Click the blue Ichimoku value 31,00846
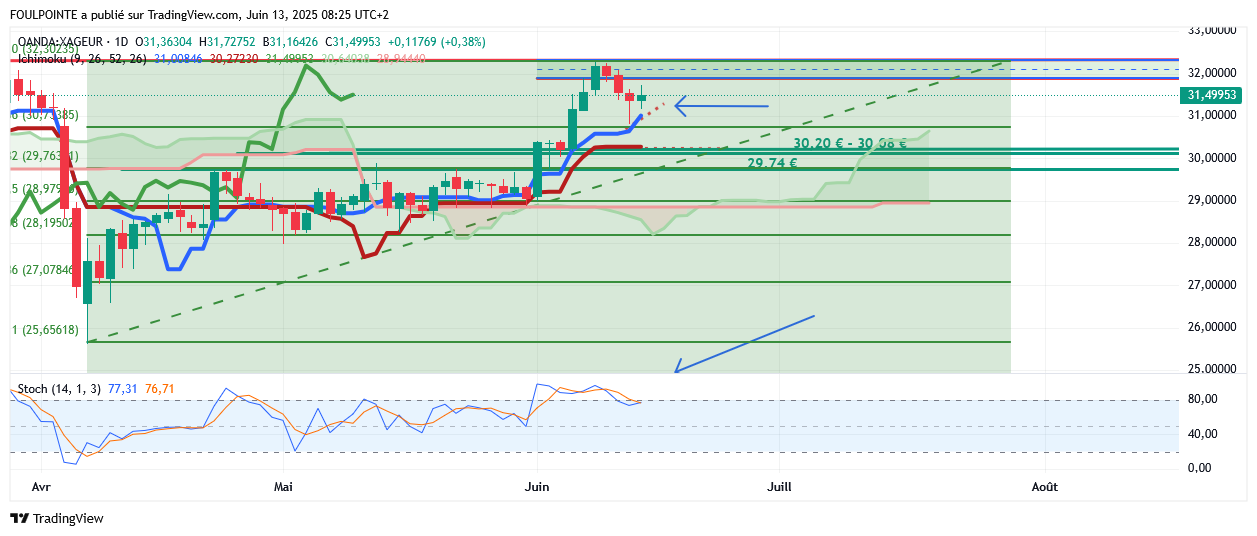 [x=178, y=59]
